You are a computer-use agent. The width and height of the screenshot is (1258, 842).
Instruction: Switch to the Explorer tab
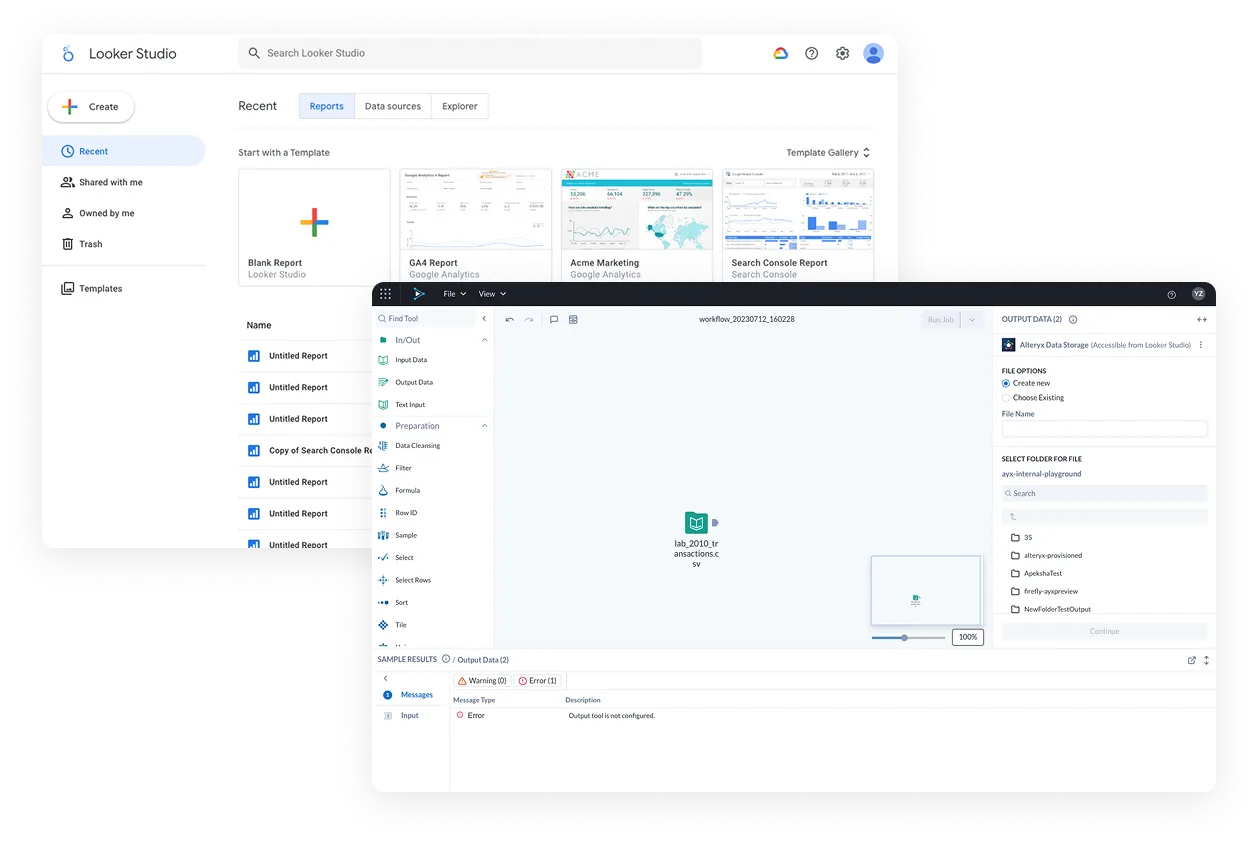click(460, 106)
